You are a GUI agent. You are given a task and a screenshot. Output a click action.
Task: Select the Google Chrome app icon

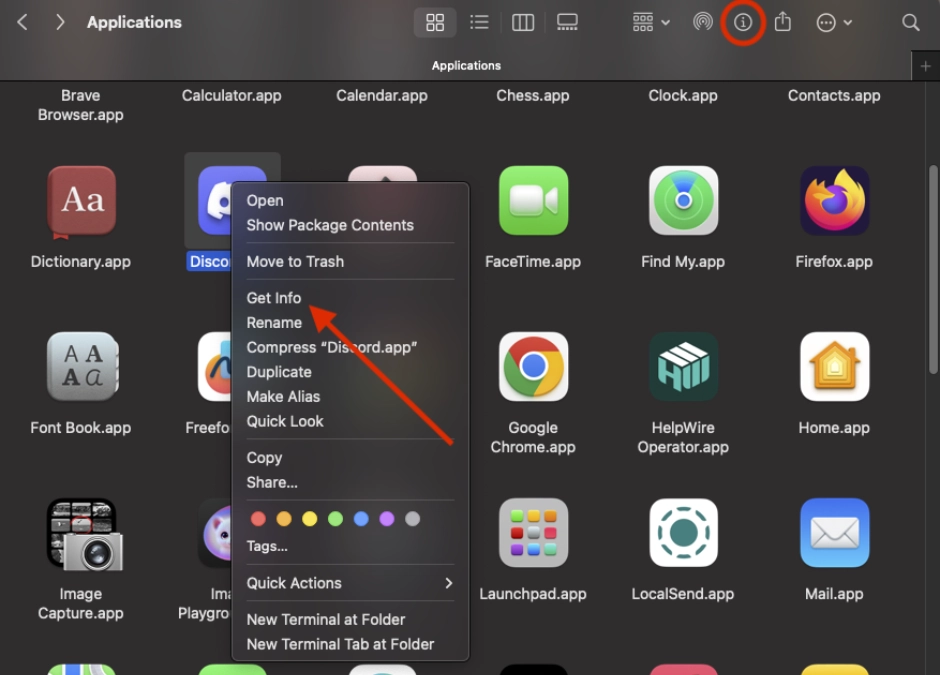pos(534,366)
